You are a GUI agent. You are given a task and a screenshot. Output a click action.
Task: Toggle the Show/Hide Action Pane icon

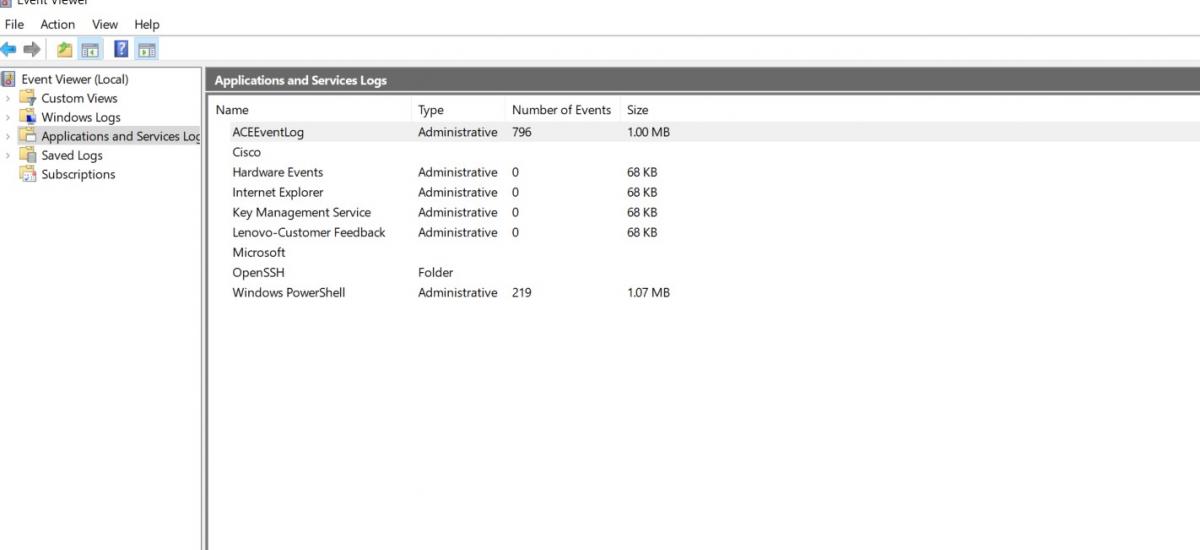tap(147, 49)
